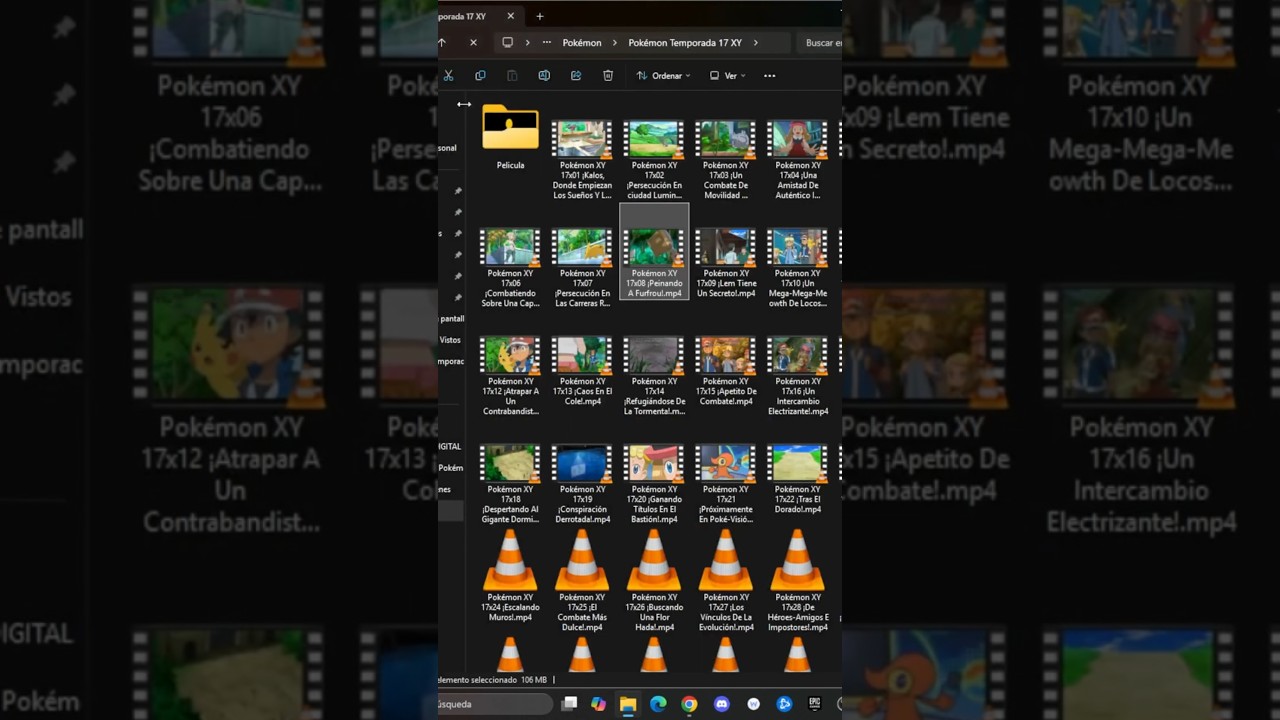1280x720 pixels.
Task: Select the VLC file 17x26 ¡Buscando Una Flor Hada
Action: point(654,581)
